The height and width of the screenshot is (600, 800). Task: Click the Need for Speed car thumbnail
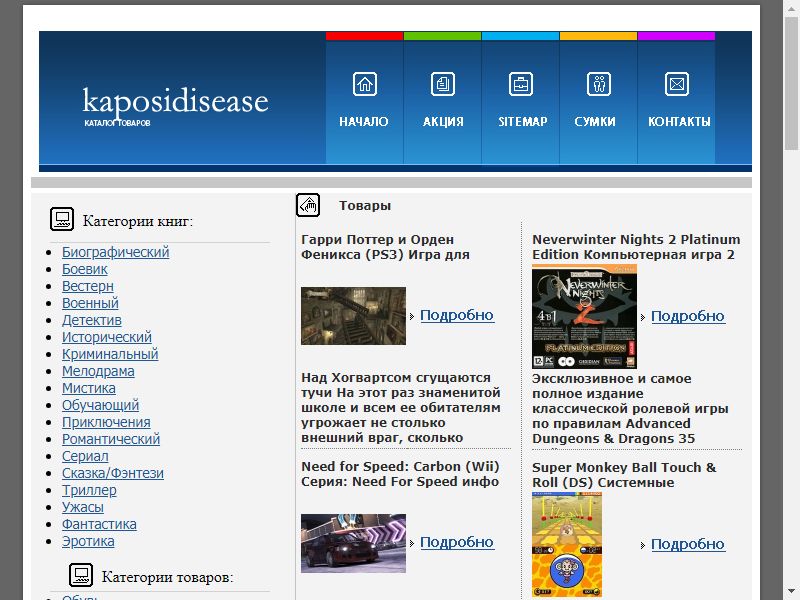pos(353,543)
